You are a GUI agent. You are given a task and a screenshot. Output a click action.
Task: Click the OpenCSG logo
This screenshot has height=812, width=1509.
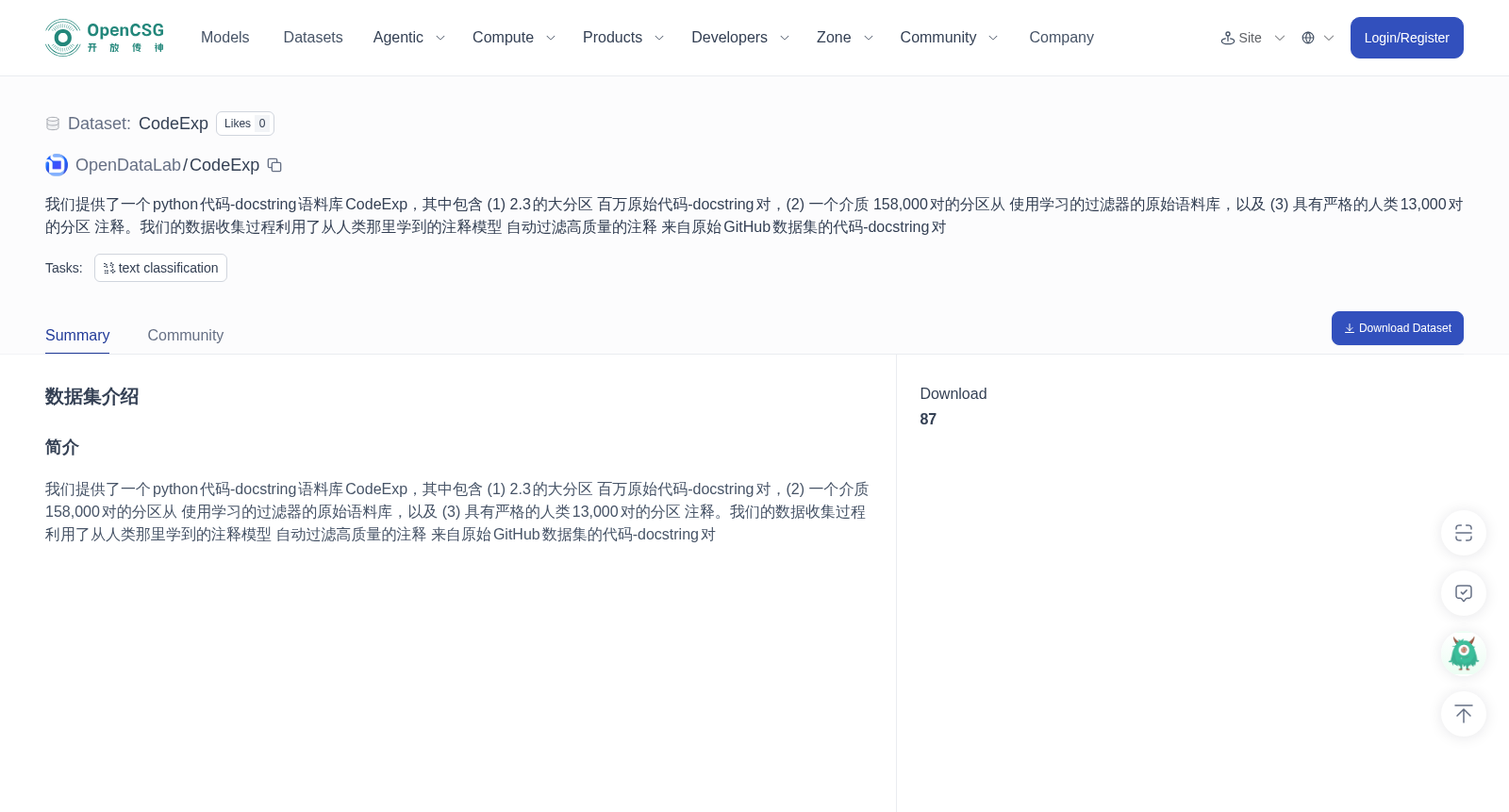click(105, 38)
